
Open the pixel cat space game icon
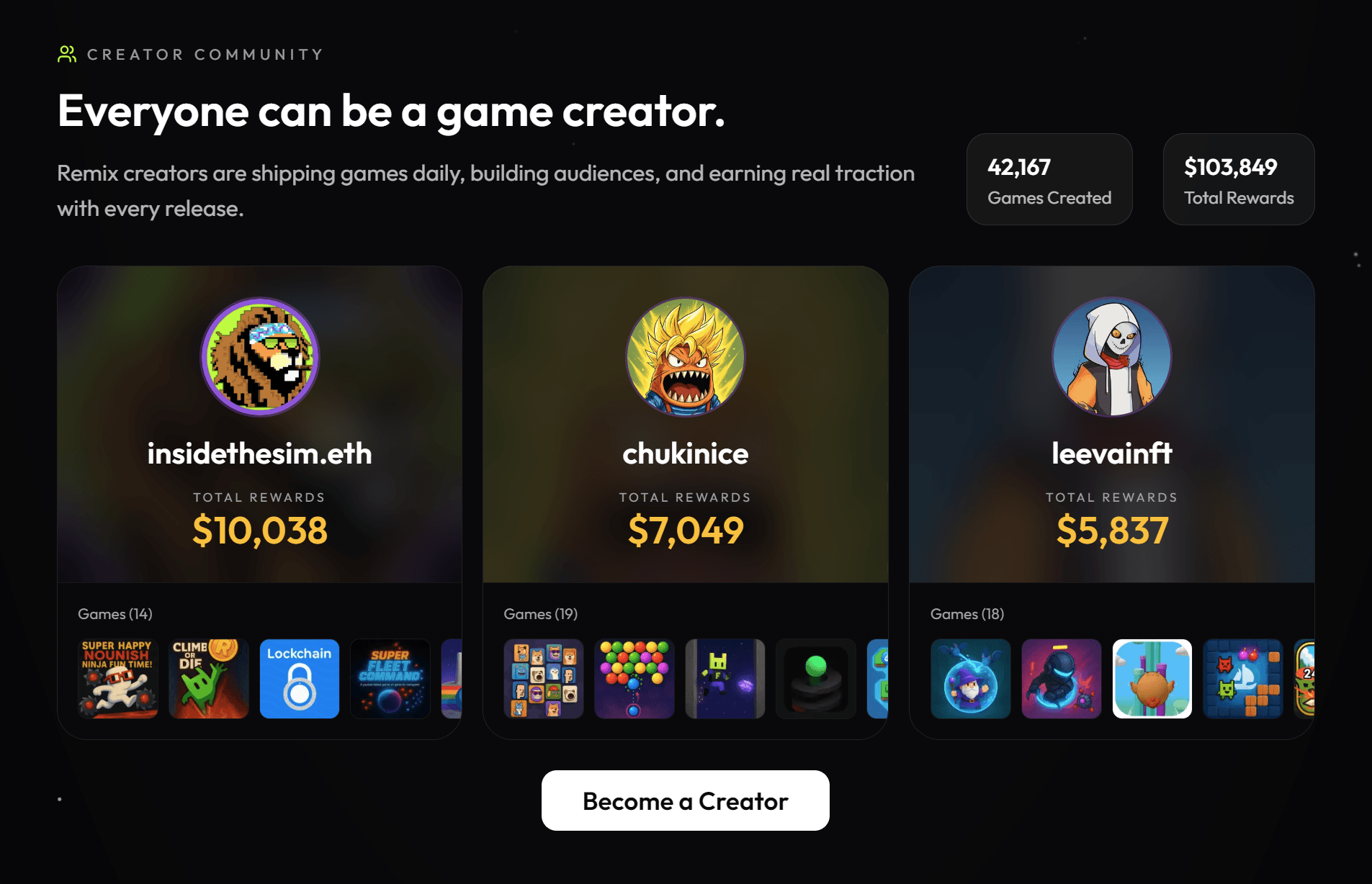pyautogui.click(x=725, y=679)
